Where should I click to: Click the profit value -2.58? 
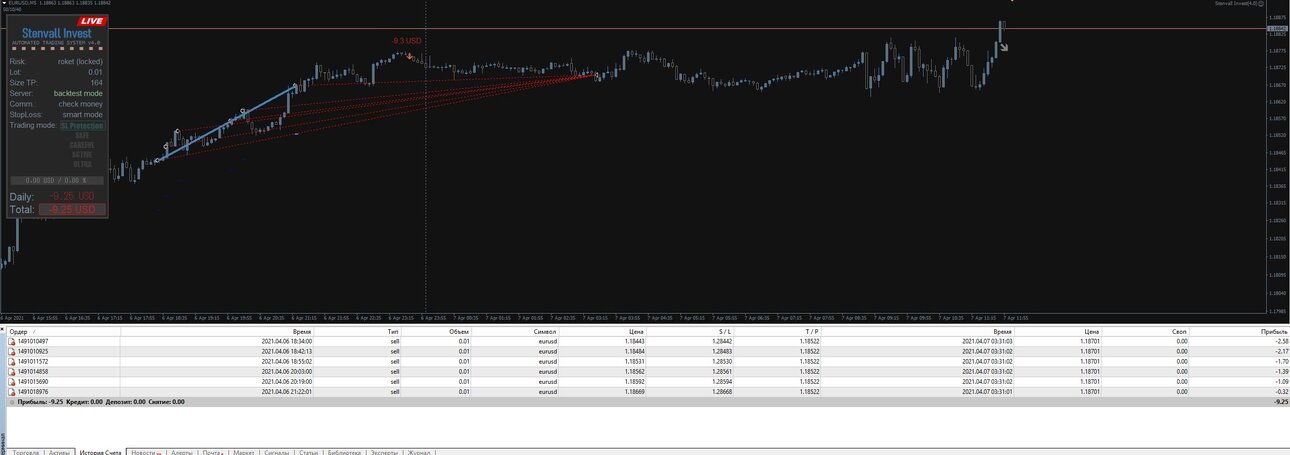click(x=1281, y=341)
